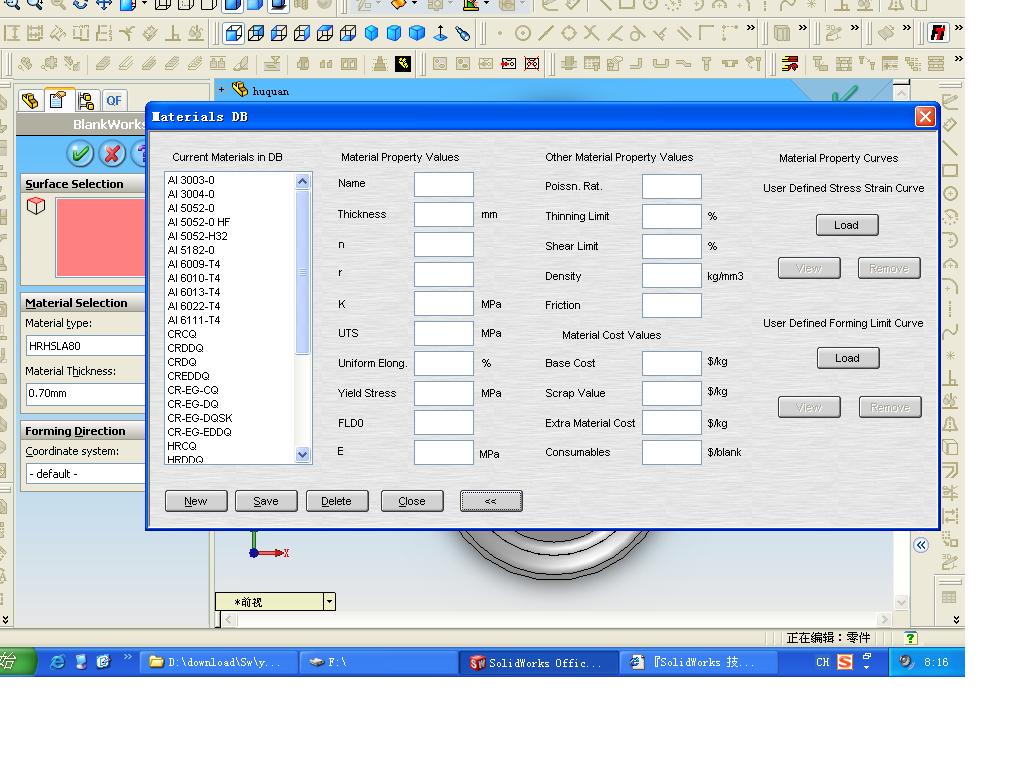This screenshot has height=768, width=1024.
Task: Click the cube icon beside surface selection box
Action: coord(36,206)
